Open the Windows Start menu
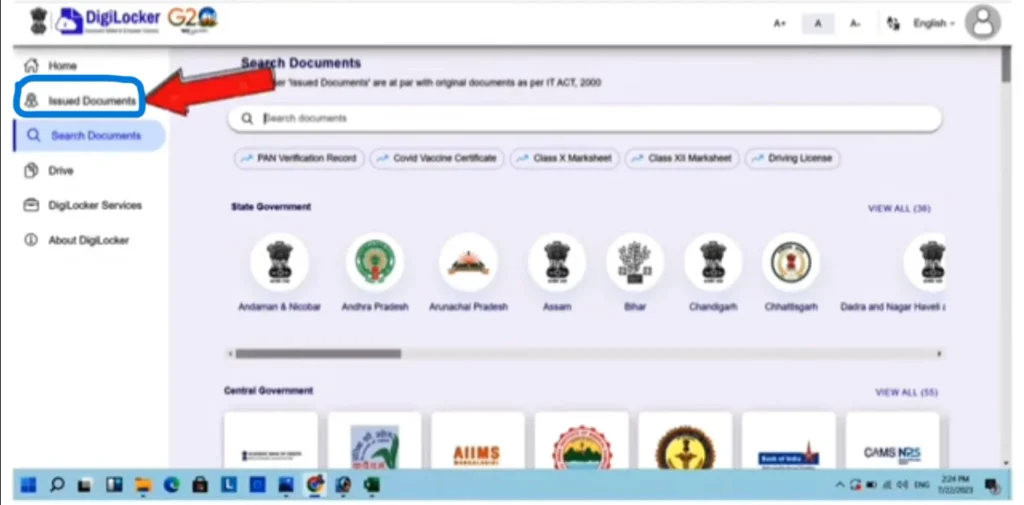 click(28, 485)
